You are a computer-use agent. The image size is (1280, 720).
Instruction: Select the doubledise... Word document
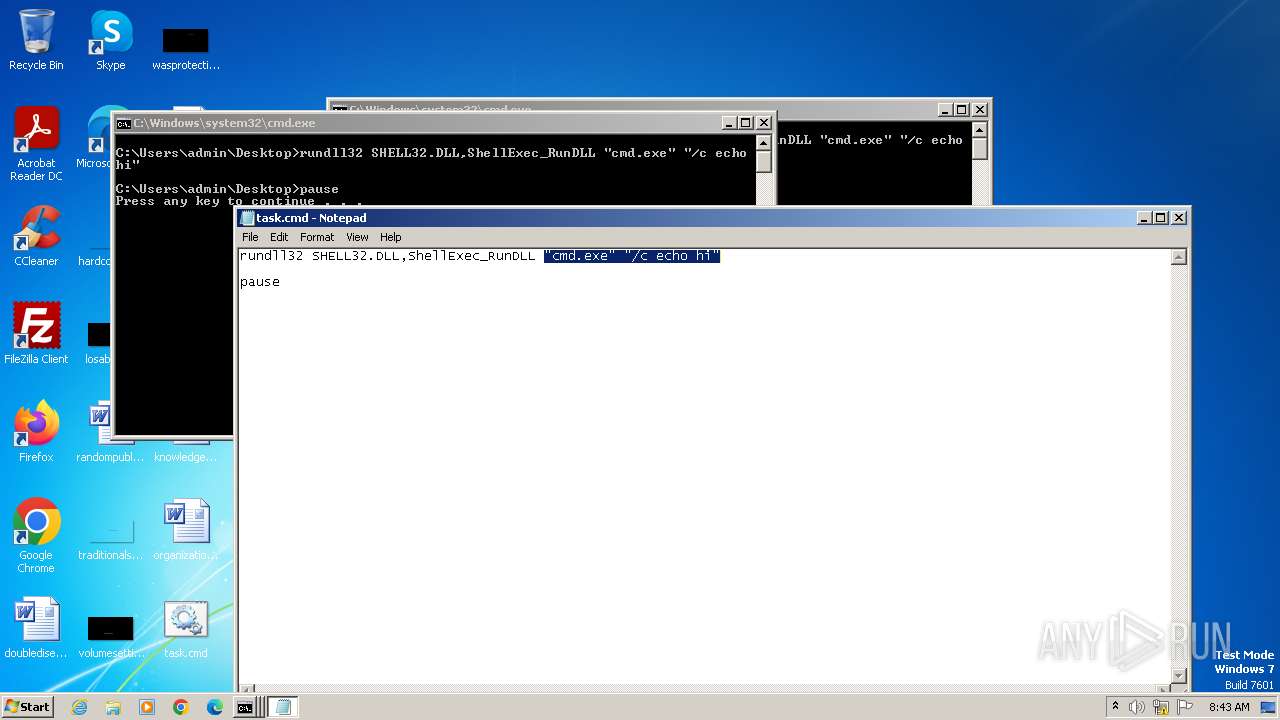pyautogui.click(x=36, y=628)
